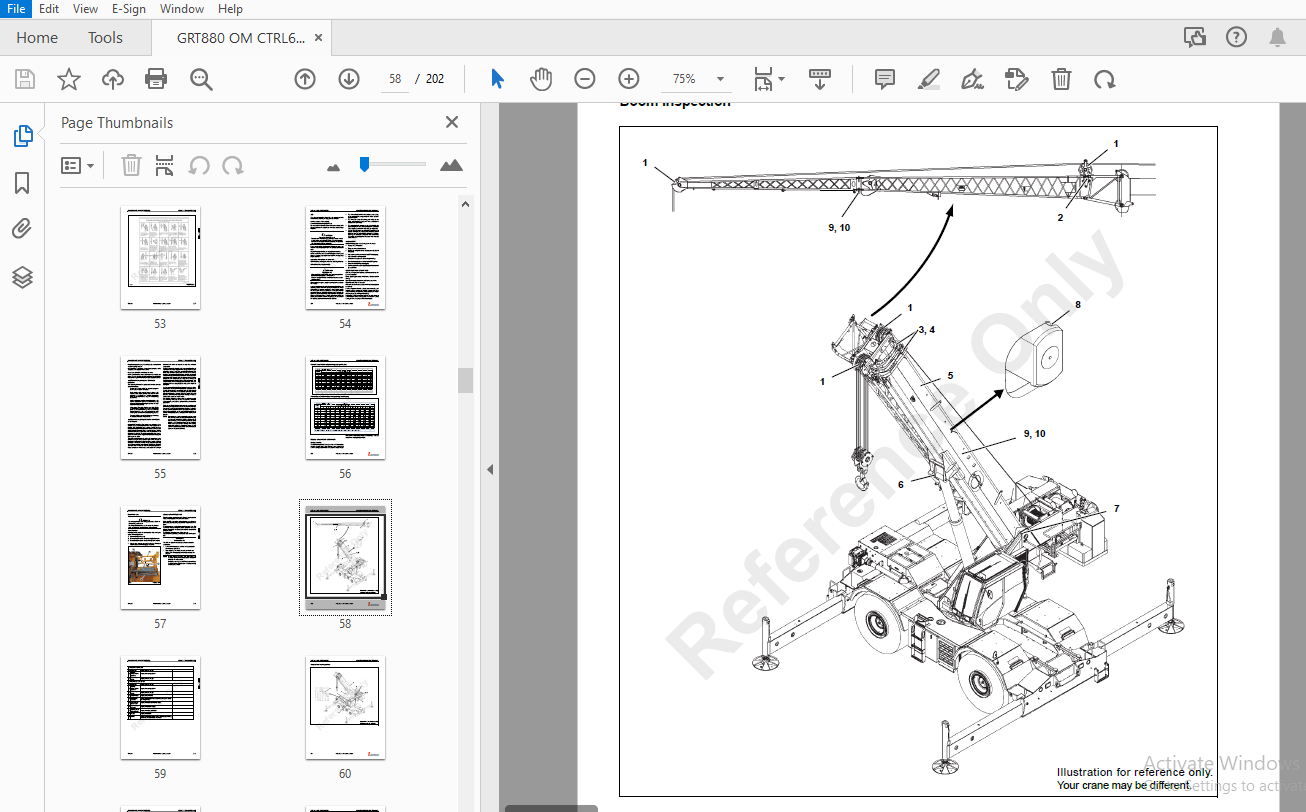The image size is (1306, 812).
Task: Click the fit page scrolling icon
Action: [x=763, y=79]
